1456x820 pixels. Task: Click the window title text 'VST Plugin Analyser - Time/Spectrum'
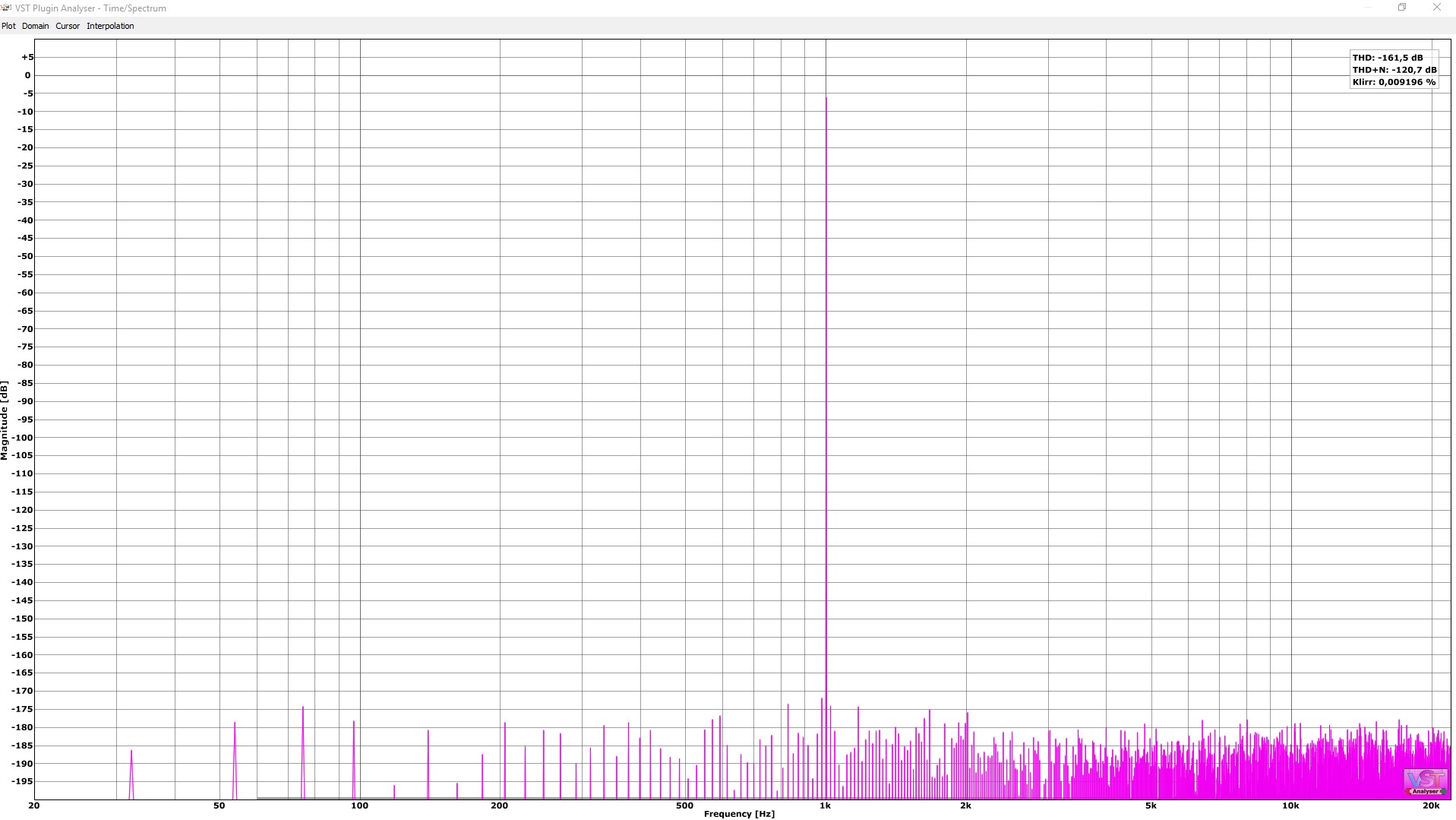click(90, 8)
